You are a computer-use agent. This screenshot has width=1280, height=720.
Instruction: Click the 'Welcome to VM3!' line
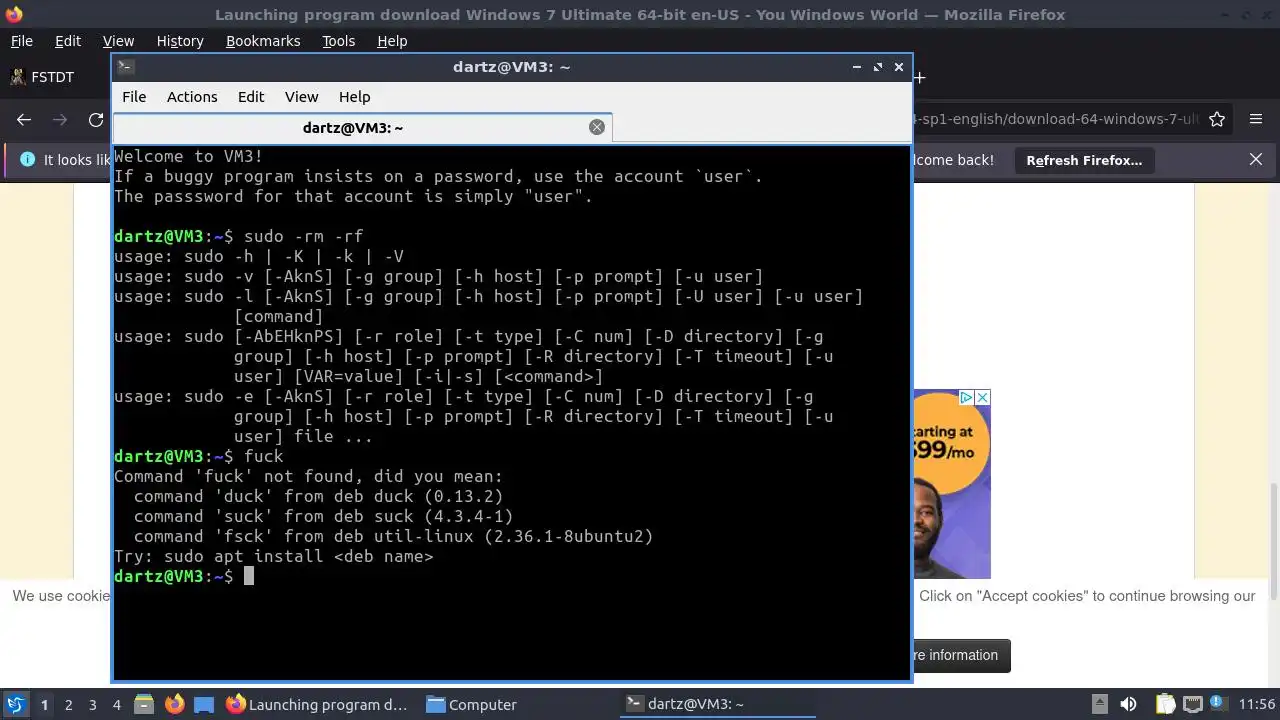tap(189, 156)
